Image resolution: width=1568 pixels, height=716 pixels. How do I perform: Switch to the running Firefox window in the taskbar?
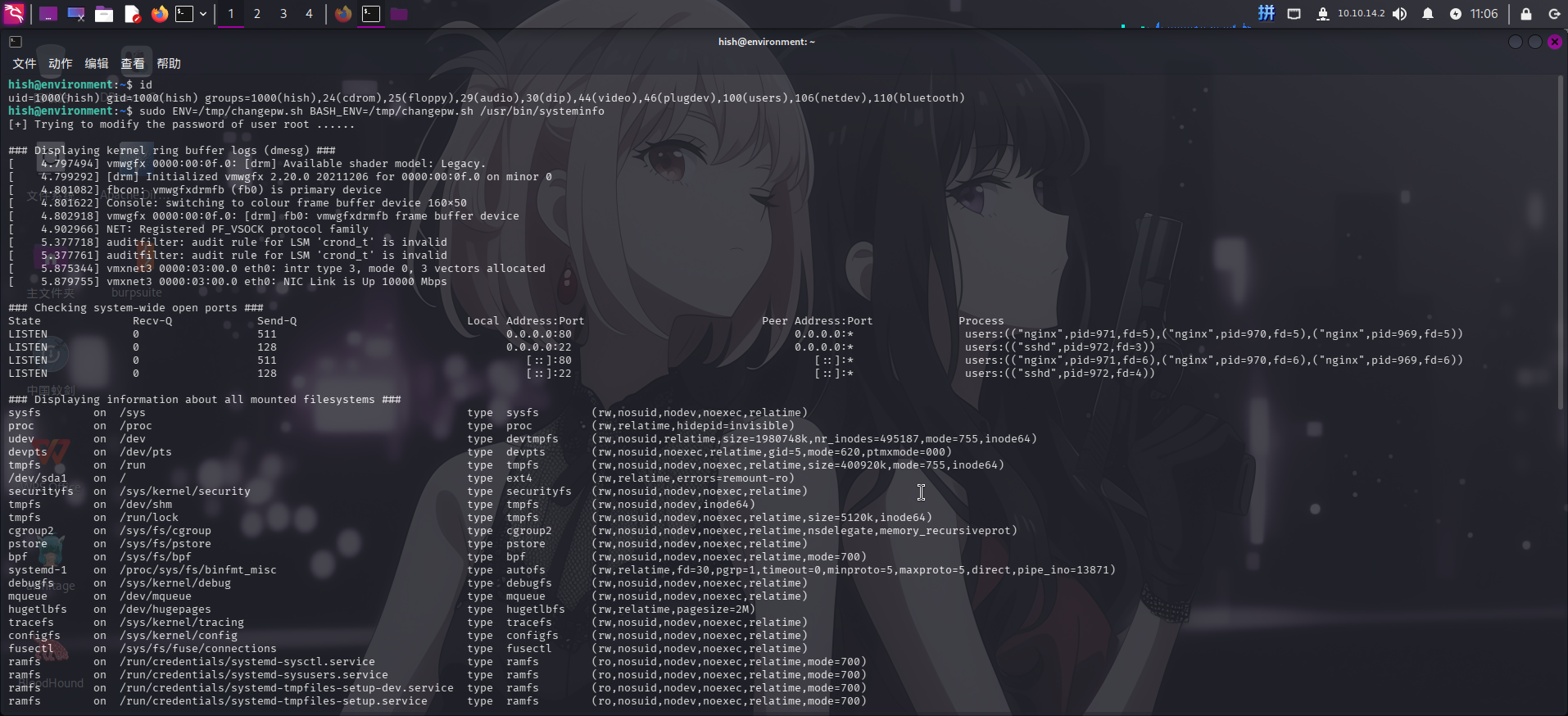[x=343, y=14]
